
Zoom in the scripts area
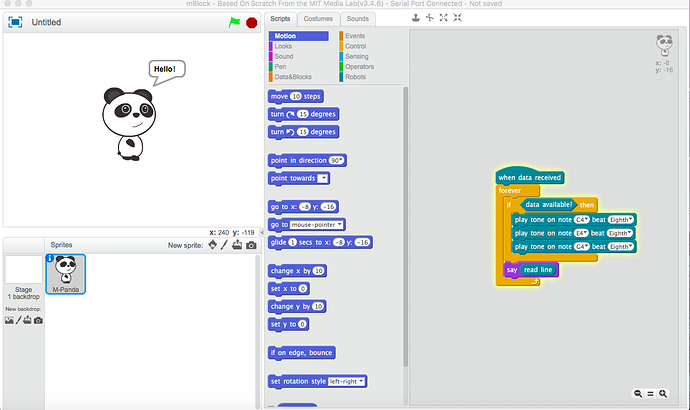(663, 394)
